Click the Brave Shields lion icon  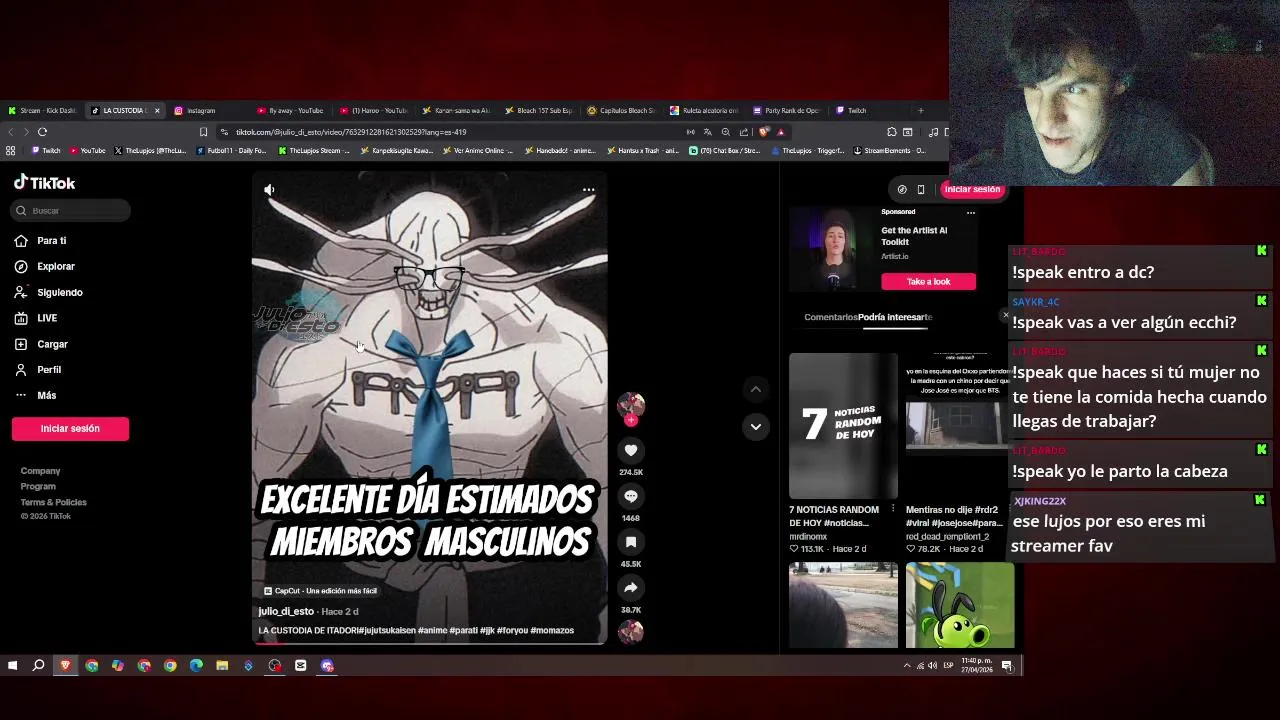pos(764,132)
